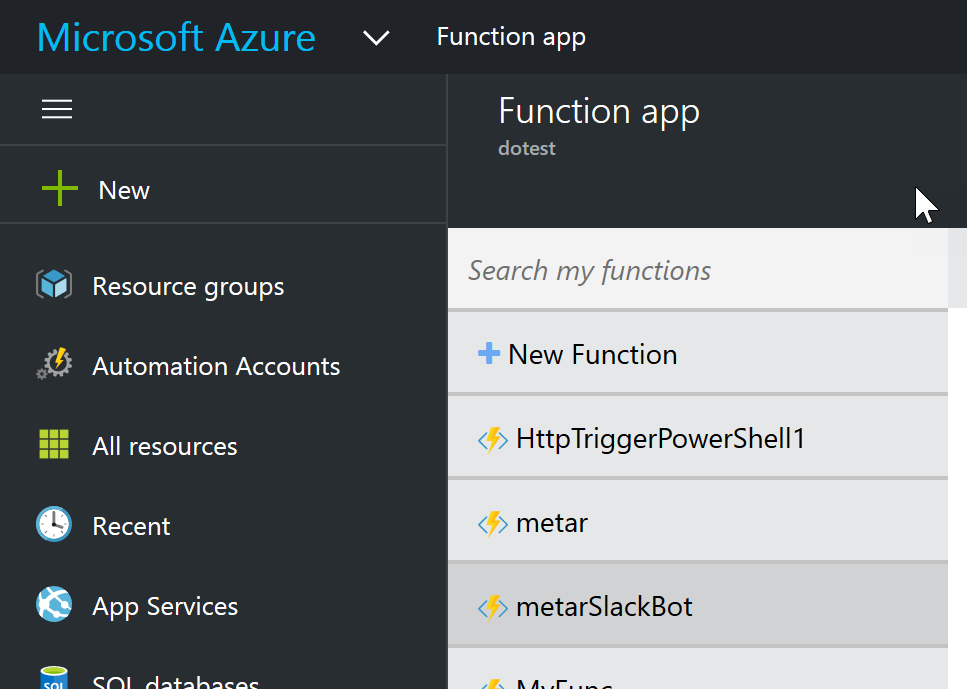Click the lightning icon beside metarSlackBot

(x=493, y=608)
